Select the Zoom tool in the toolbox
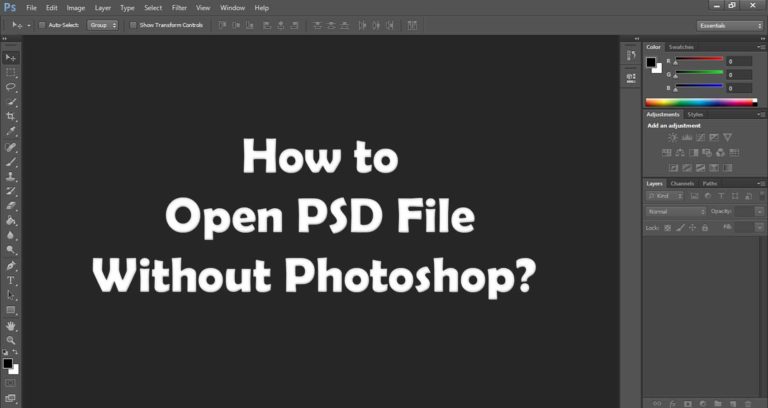Image resolution: width=768 pixels, height=408 pixels. click(10, 340)
